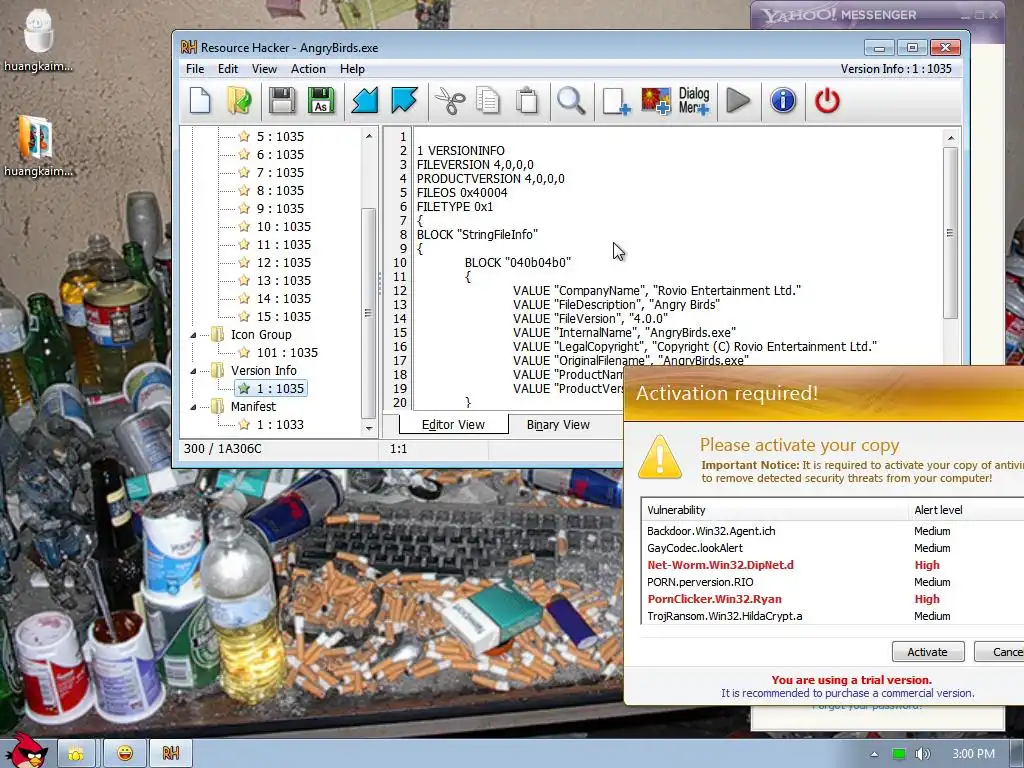Screen dimensions: 1024x768
Task: Select tree item 10 : 1035
Action: coord(283,226)
